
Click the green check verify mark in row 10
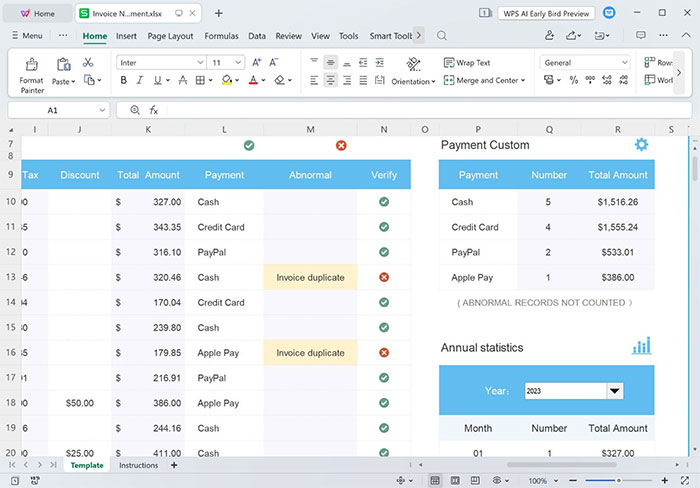coord(384,202)
